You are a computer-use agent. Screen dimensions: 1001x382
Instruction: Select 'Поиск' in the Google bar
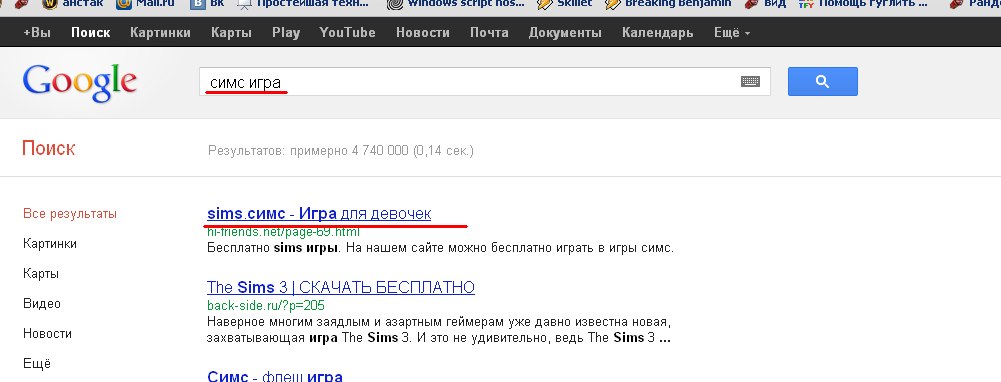tap(91, 33)
